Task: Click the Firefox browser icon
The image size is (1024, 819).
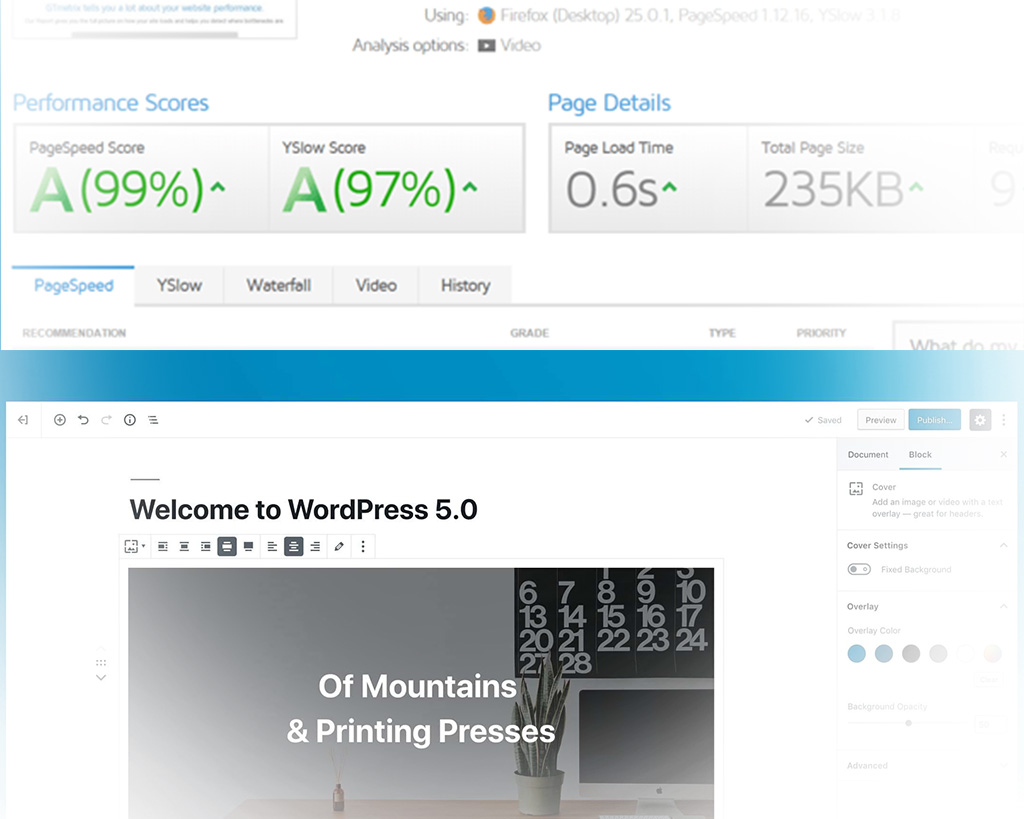Action: (x=486, y=15)
